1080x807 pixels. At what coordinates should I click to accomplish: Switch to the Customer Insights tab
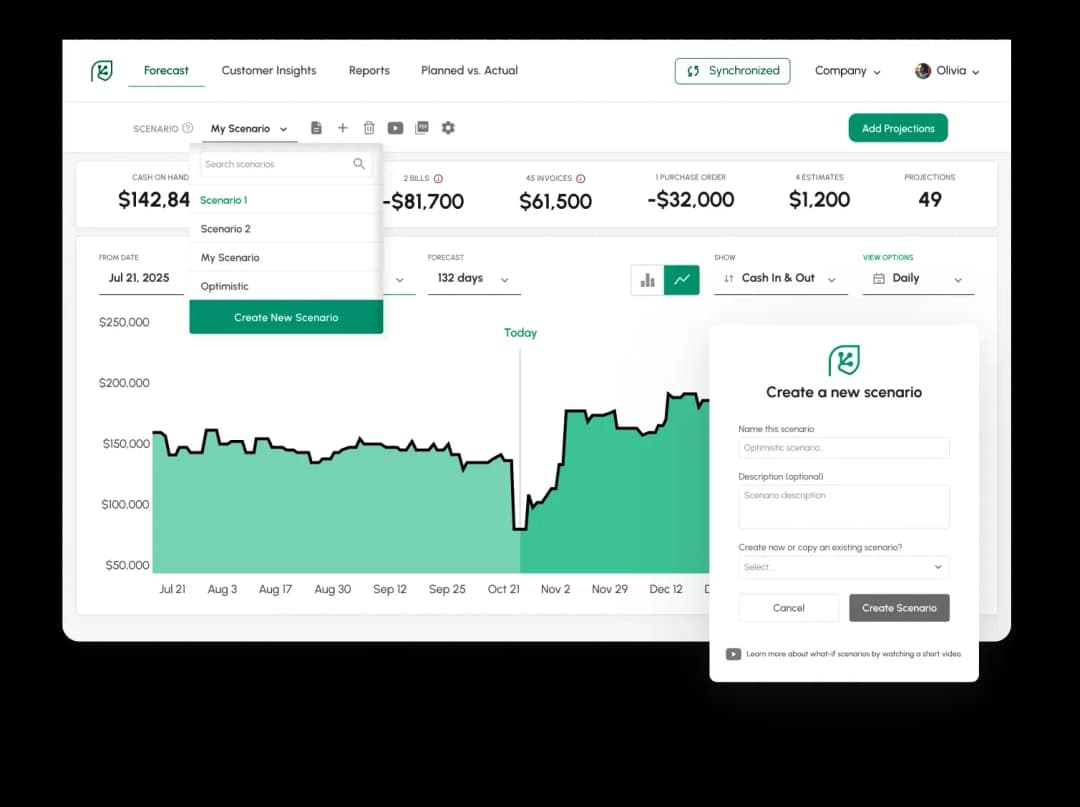(x=269, y=70)
